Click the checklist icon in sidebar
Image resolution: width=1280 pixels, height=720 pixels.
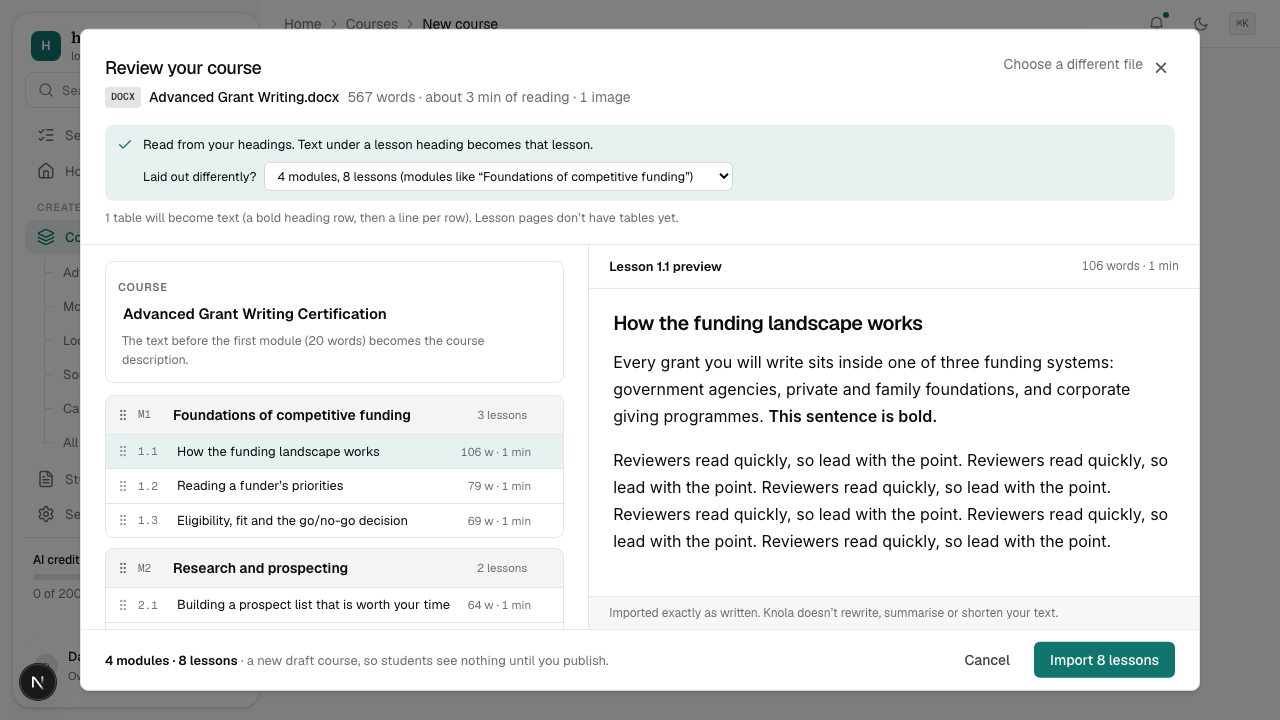(x=46, y=135)
